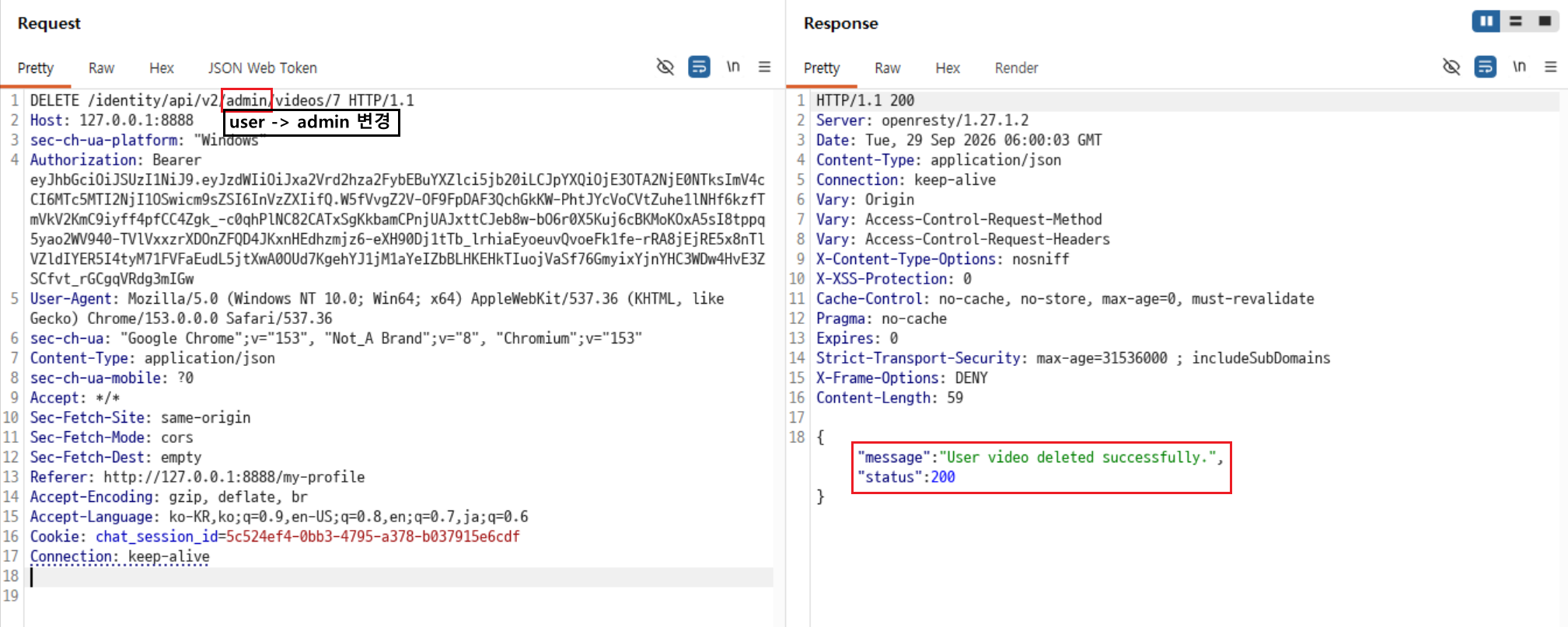1568x627 pixels.
Task: Click the X-Frame-Options DENY header
Action: pyautogui.click(x=902, y=378)
